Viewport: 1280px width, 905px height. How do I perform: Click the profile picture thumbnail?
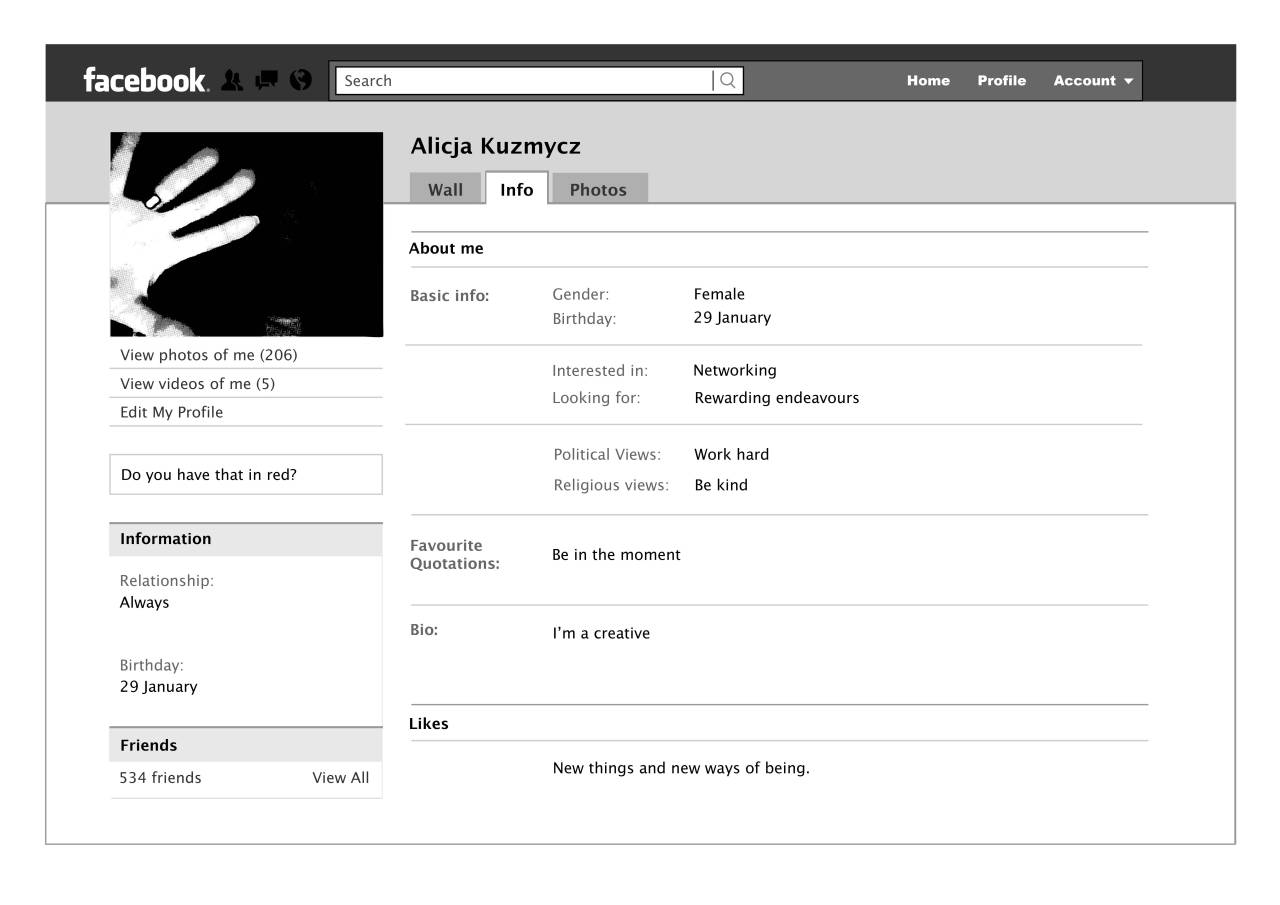tap(246, 234)
